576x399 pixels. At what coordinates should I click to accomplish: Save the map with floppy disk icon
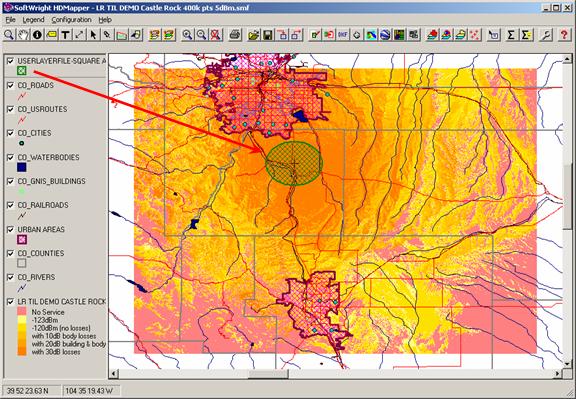tap(268, 35)
